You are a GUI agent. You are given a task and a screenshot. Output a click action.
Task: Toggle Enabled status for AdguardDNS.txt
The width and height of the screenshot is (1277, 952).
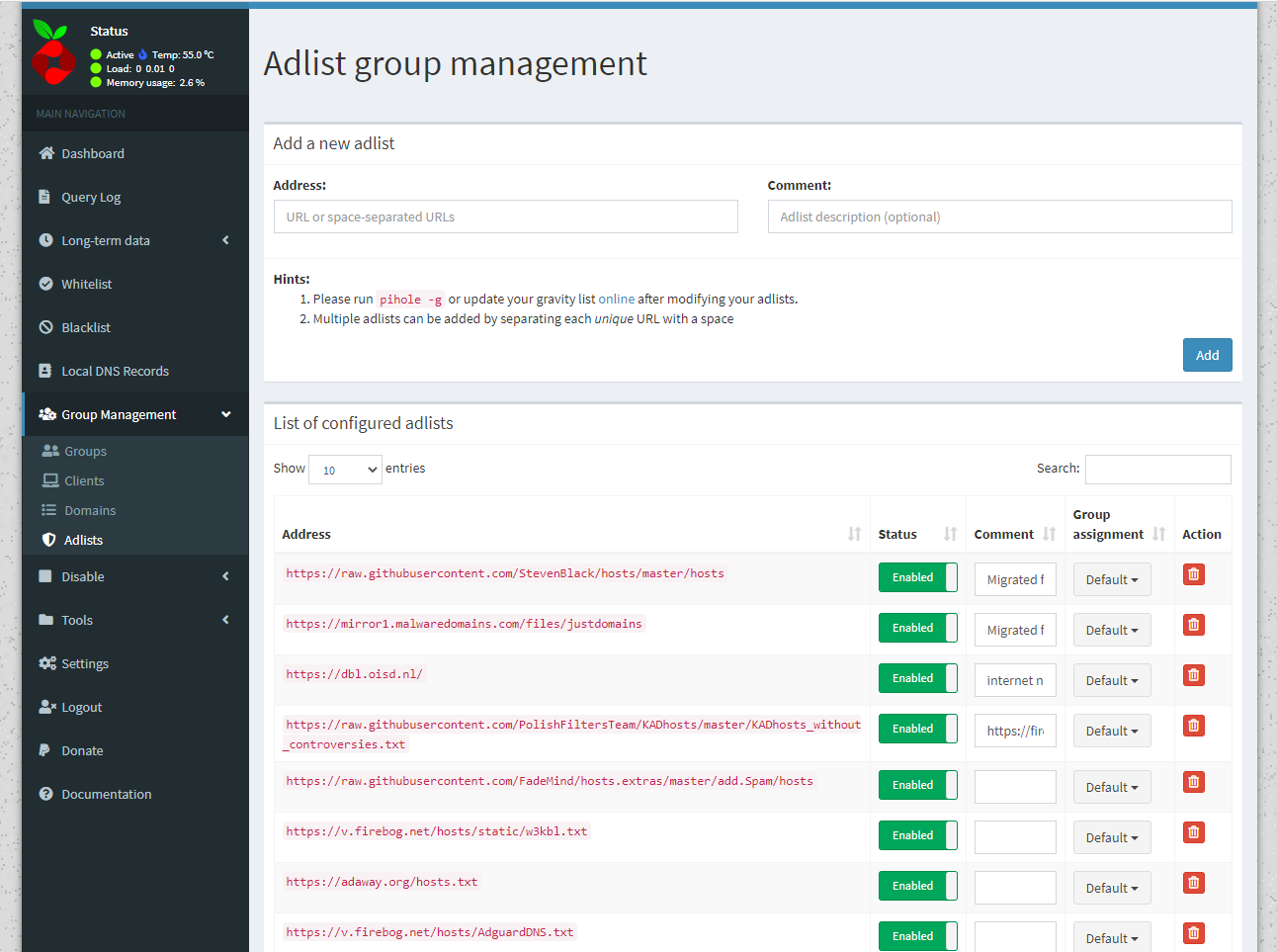pyautogui.click(x=918, y=936)
